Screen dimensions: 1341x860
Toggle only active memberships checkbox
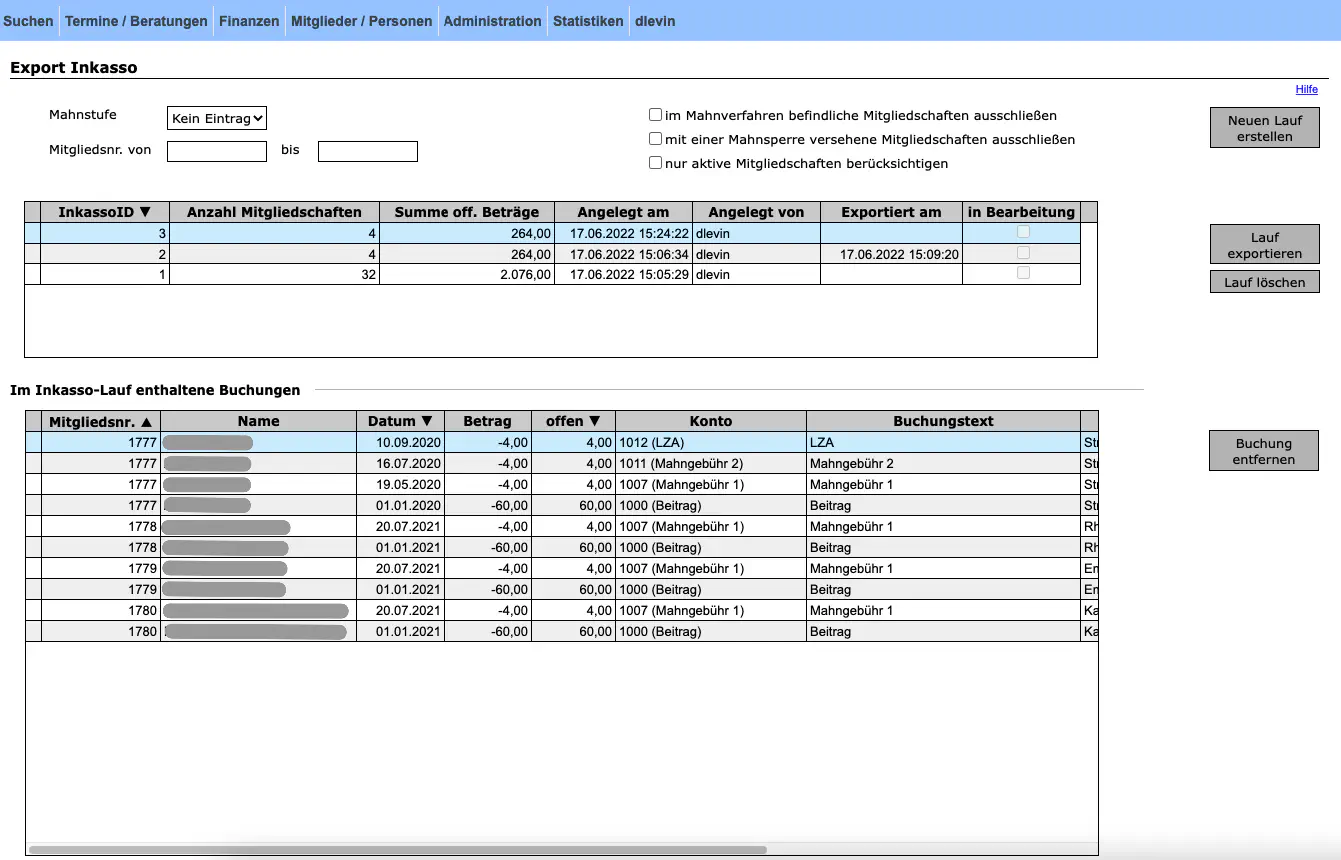click(656, 163)
